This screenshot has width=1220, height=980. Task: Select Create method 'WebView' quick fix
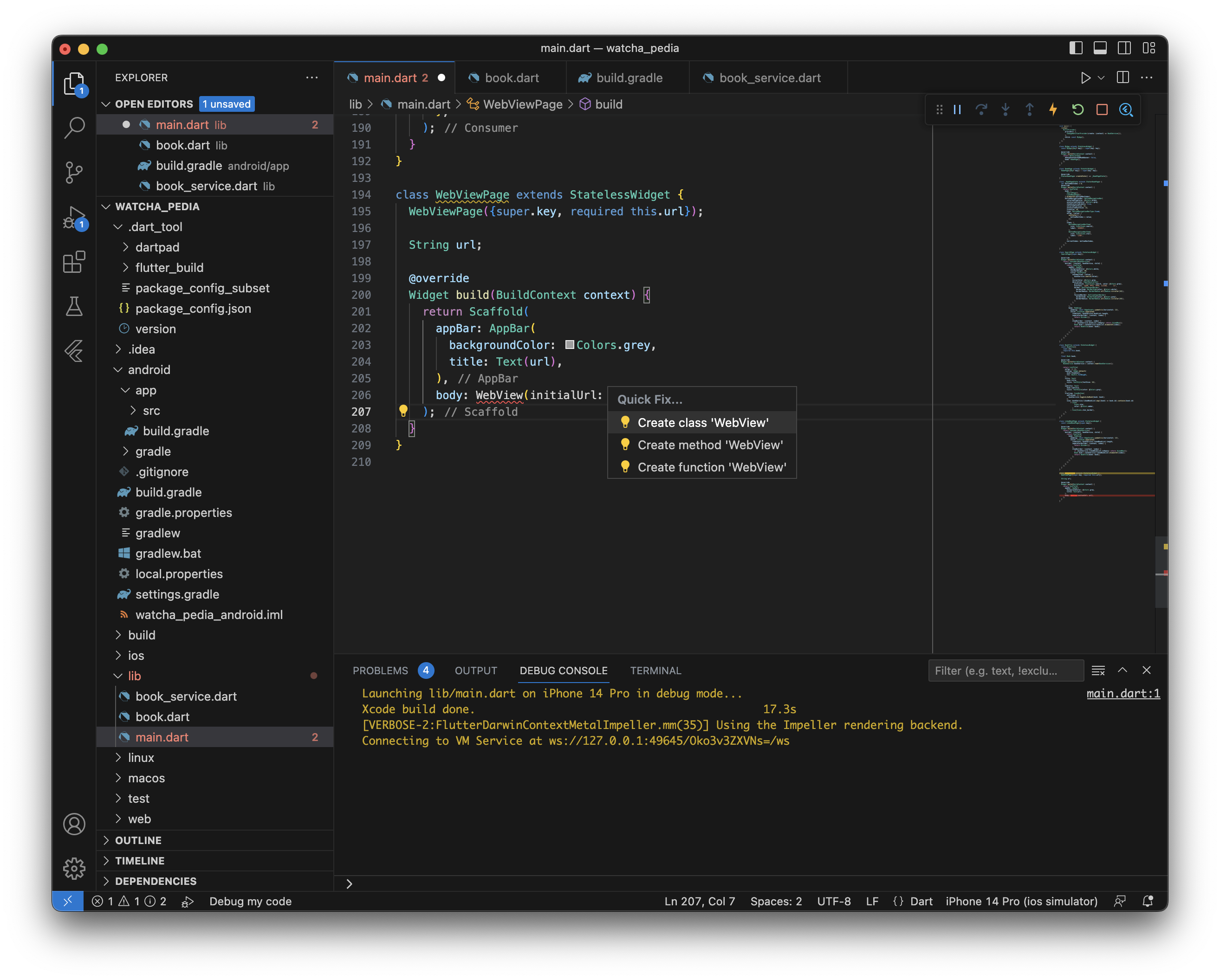click(x=701, y=445)
